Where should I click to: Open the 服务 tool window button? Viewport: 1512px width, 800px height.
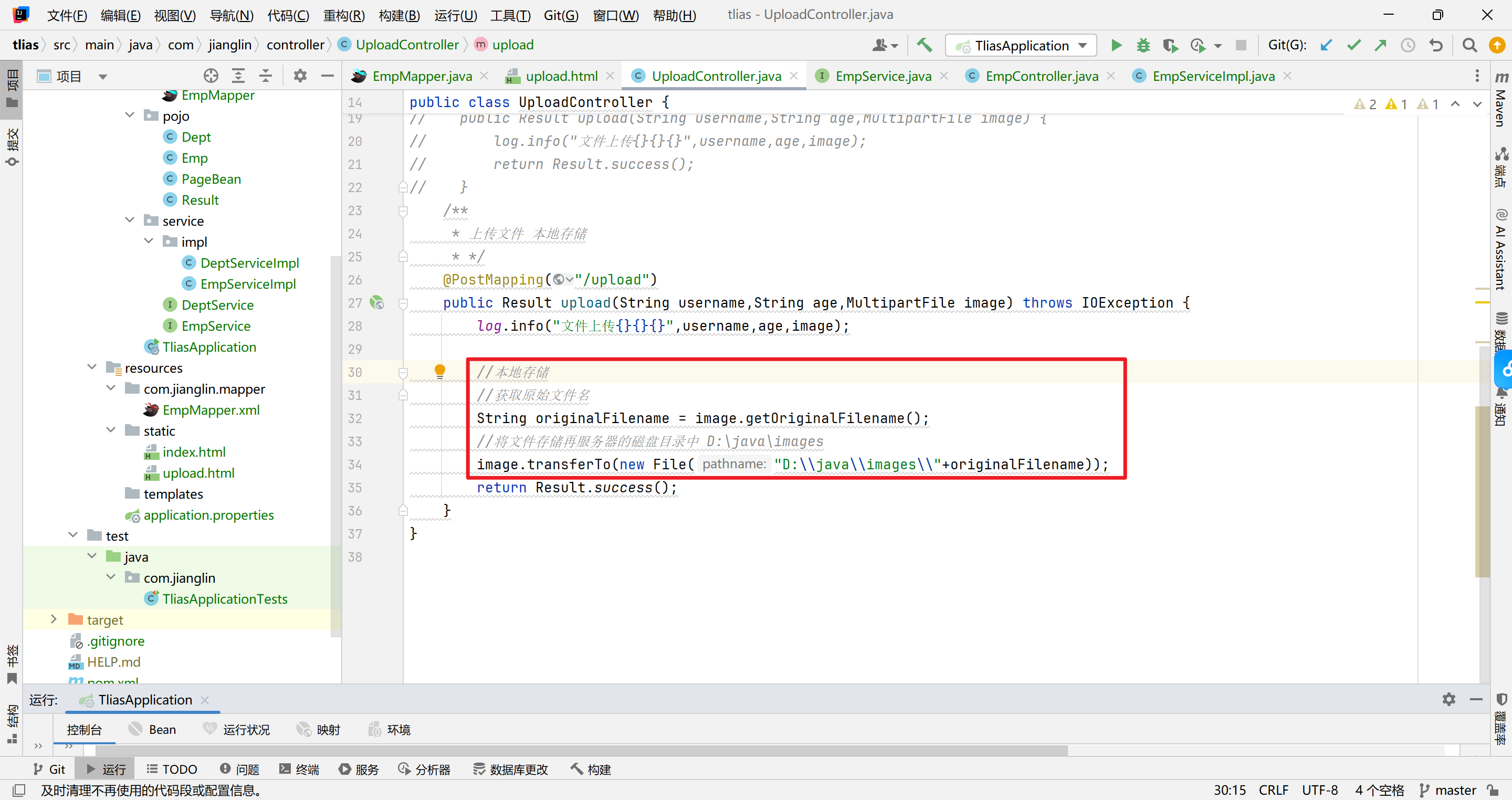click(359, 769)
